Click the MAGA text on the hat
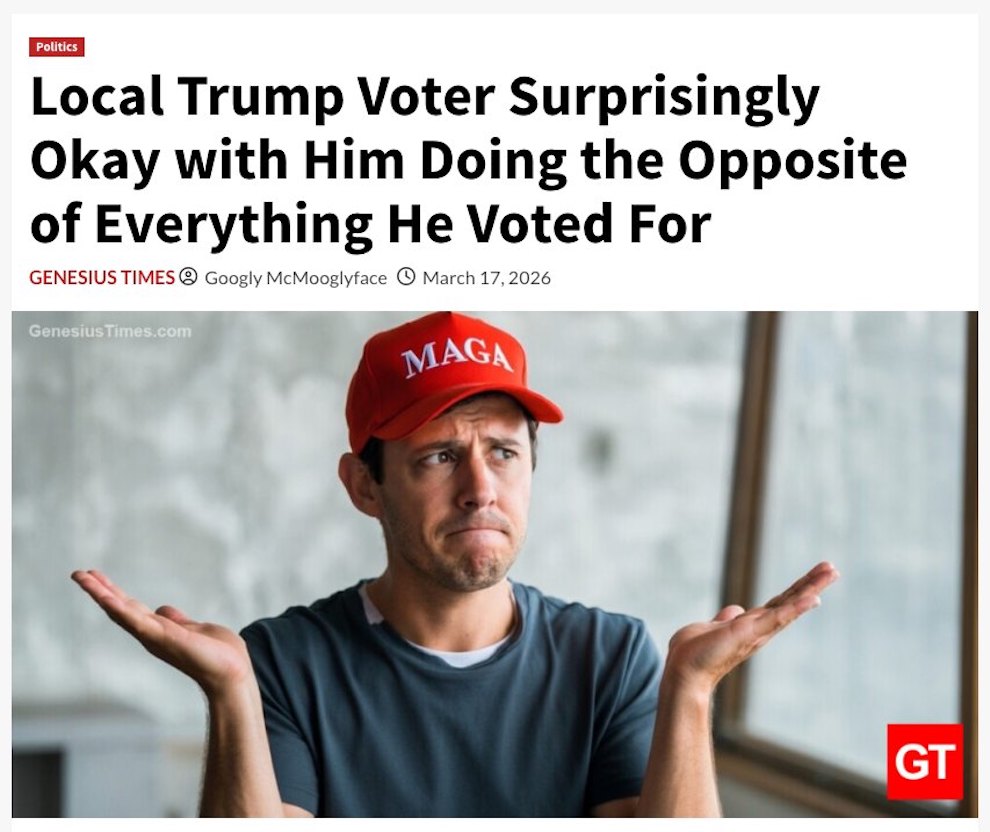This screenshot has width=990, height=832. 458,358
